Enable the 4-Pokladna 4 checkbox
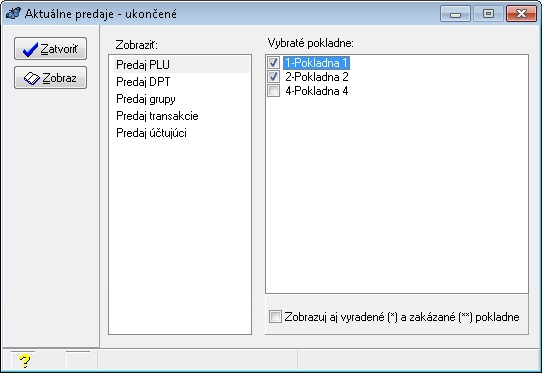Image resolution: width=542 pixels, height=373 pixels. point(273,91)
